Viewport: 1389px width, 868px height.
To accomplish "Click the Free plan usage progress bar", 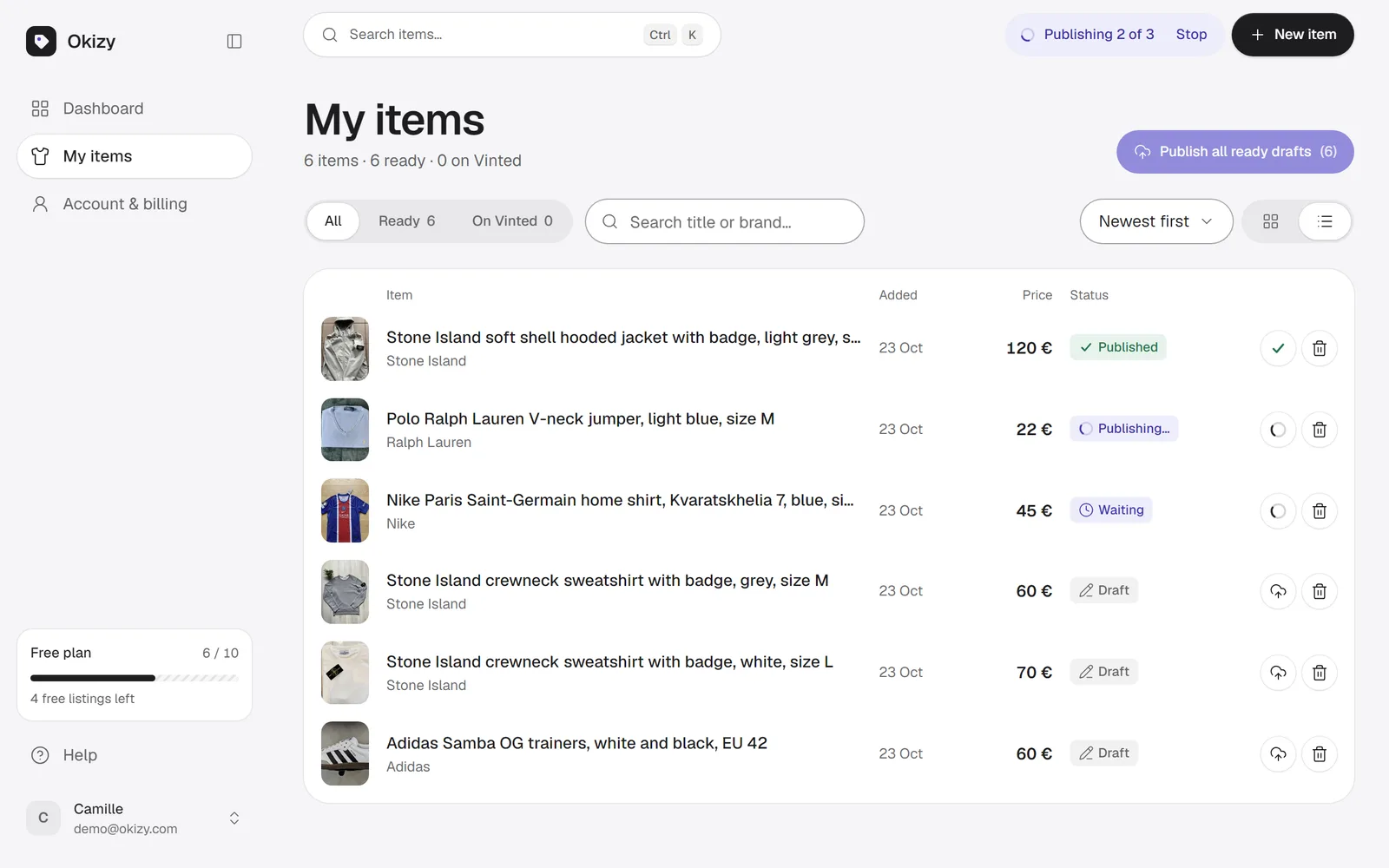I will [x=135, y=678].
